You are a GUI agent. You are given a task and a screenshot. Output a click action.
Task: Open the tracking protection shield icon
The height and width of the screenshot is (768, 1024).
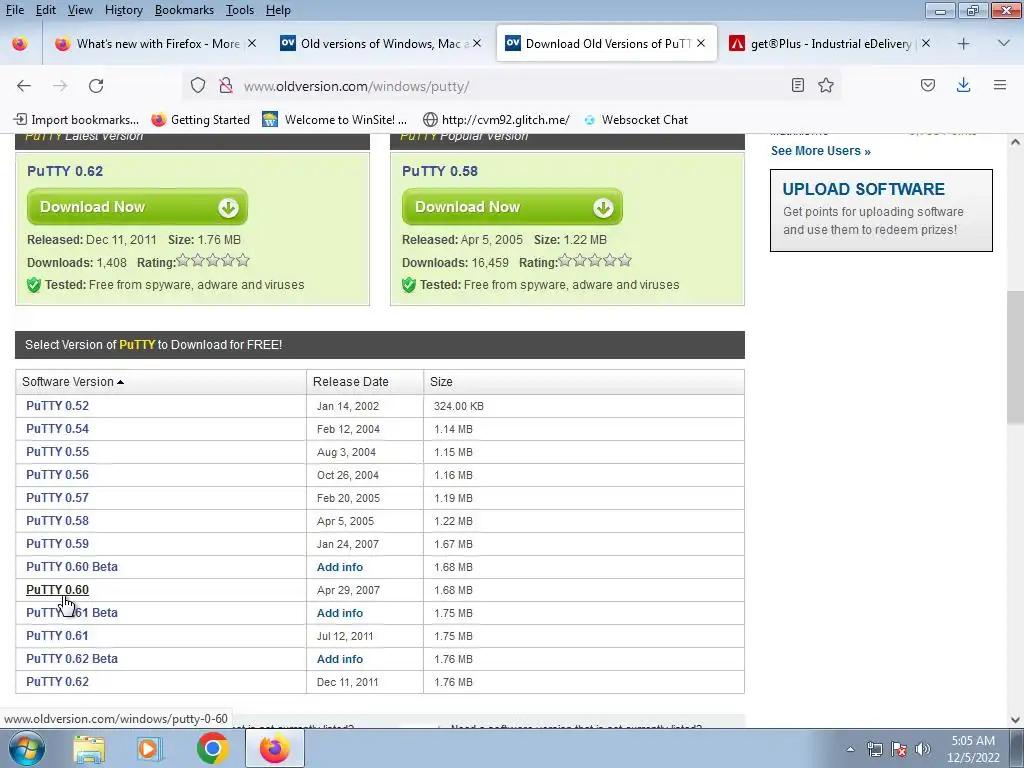pos(198,86)
